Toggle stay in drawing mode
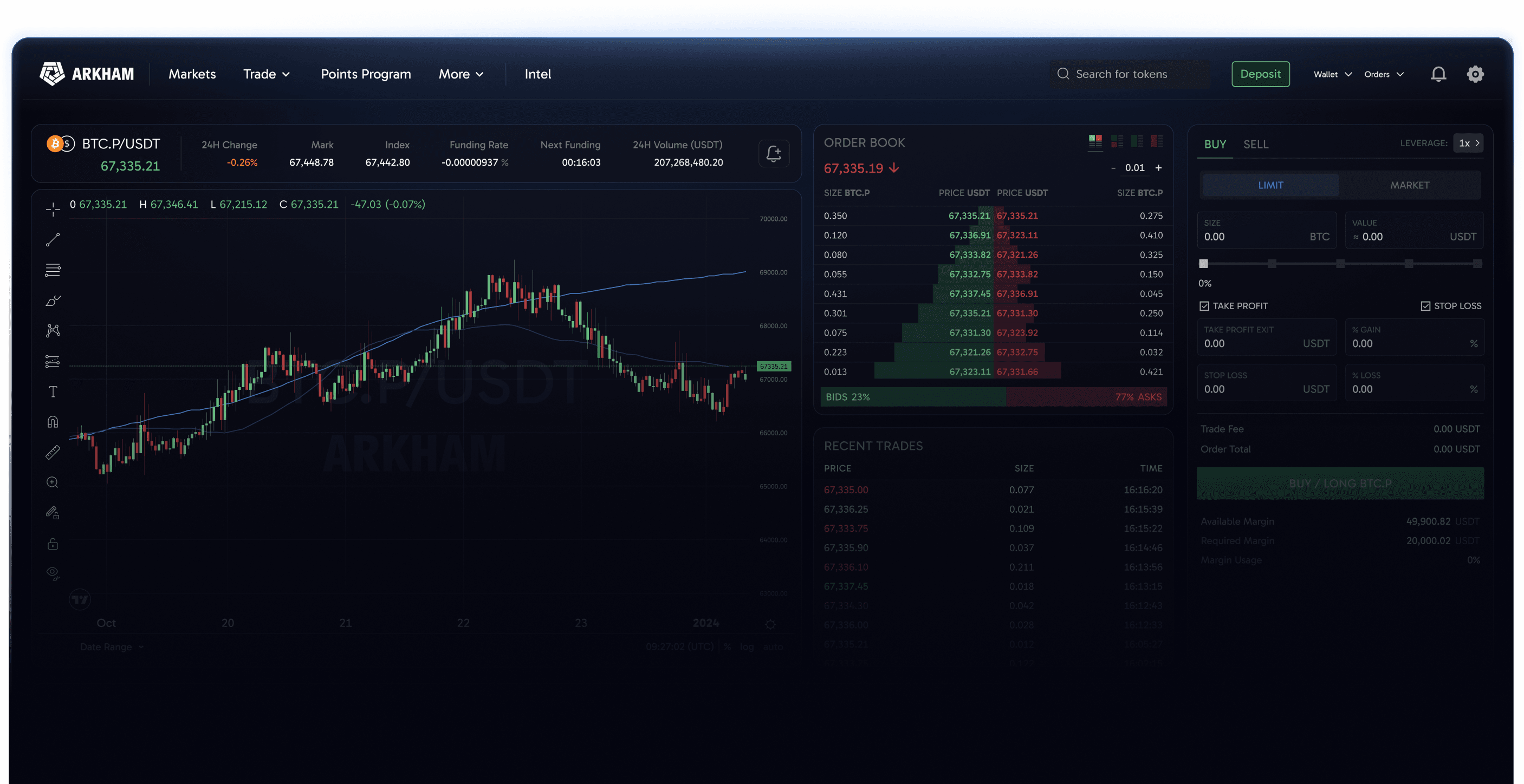Image resolution: width=1524 pixels, height=784 pixels. coord(53,513)
